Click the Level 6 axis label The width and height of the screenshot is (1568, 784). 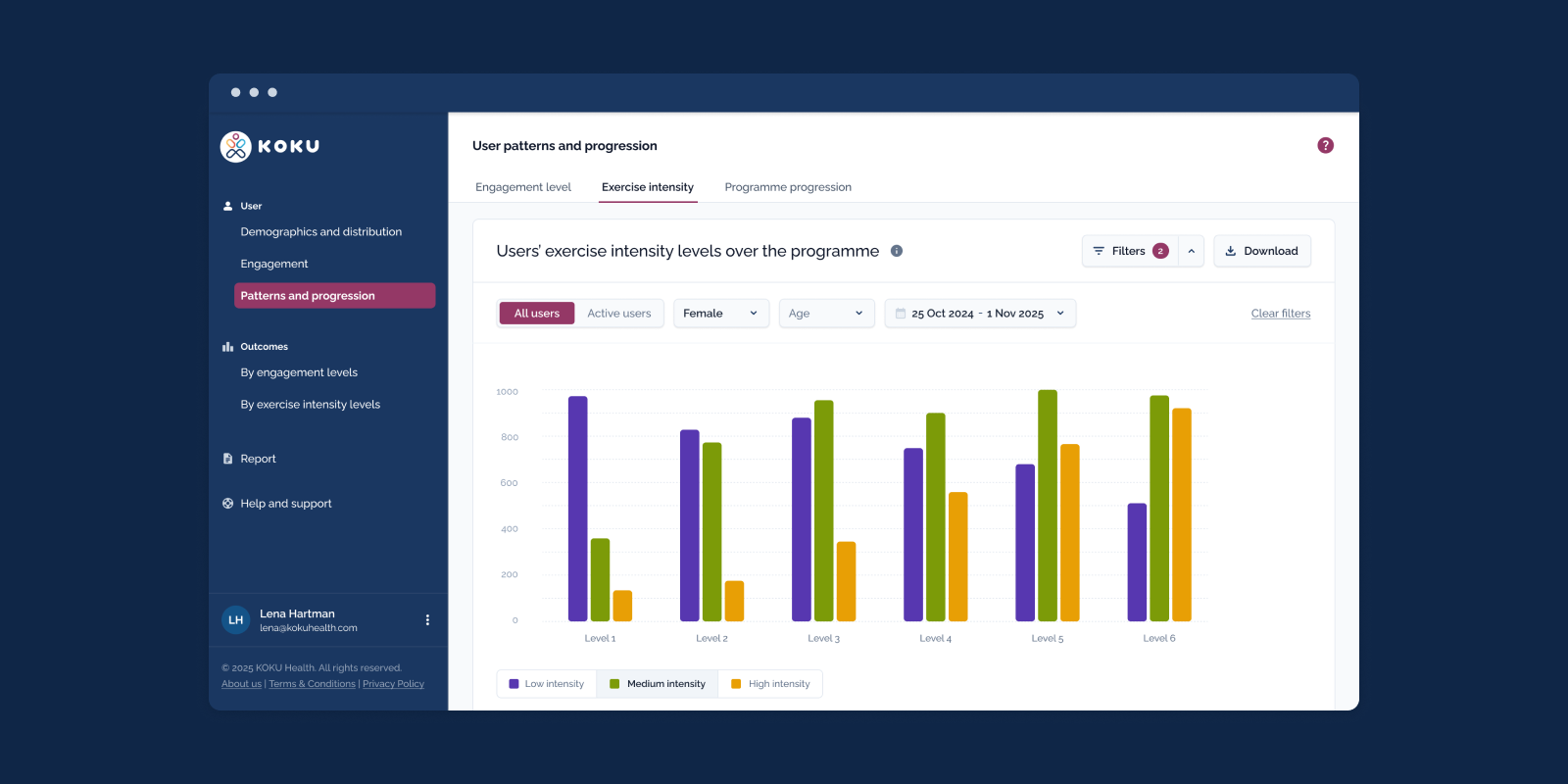(1159, 638)
